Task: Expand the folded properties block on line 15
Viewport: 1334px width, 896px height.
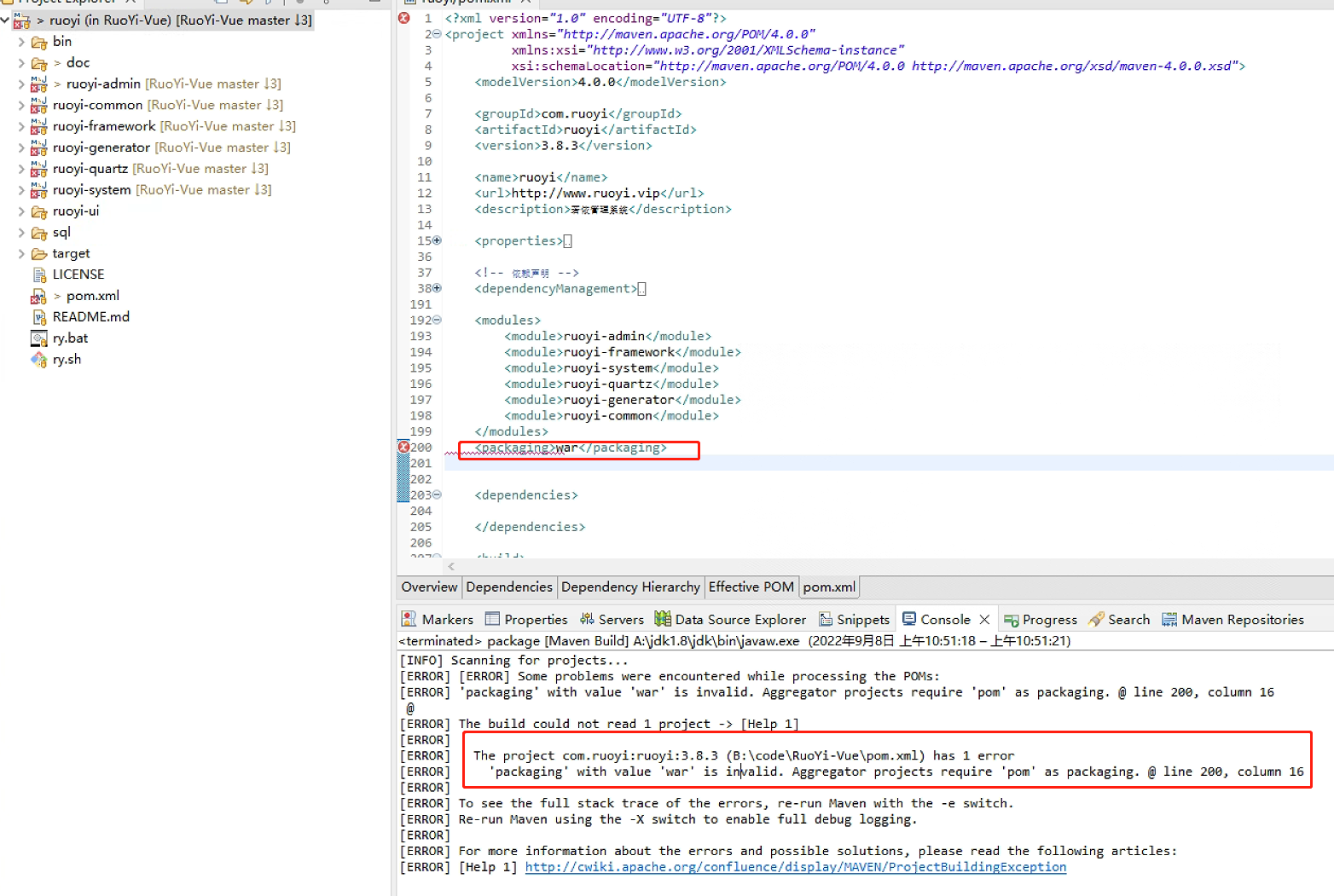Action: (x=436, y=240)
